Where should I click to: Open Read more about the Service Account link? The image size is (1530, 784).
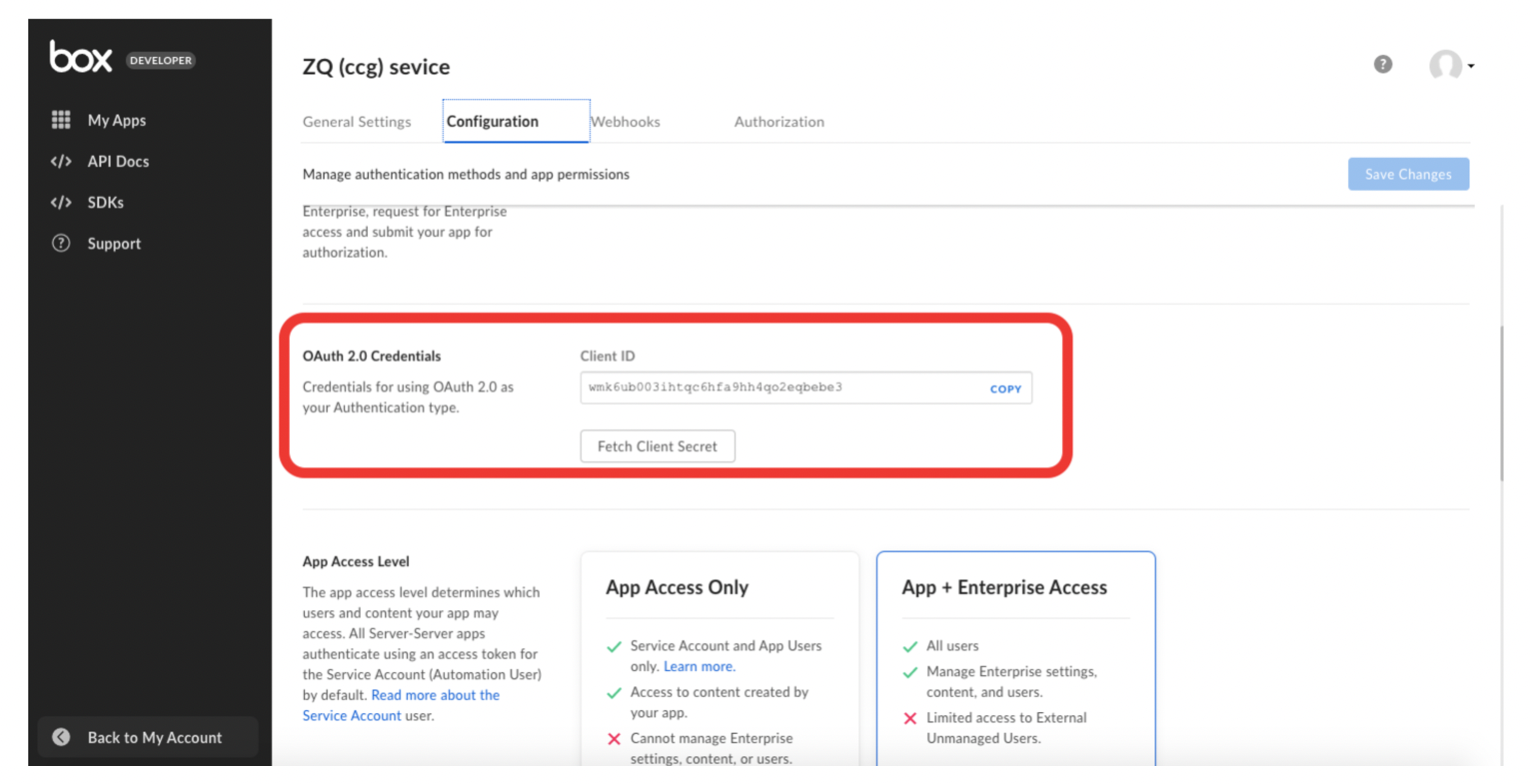(x=401, y=705)
